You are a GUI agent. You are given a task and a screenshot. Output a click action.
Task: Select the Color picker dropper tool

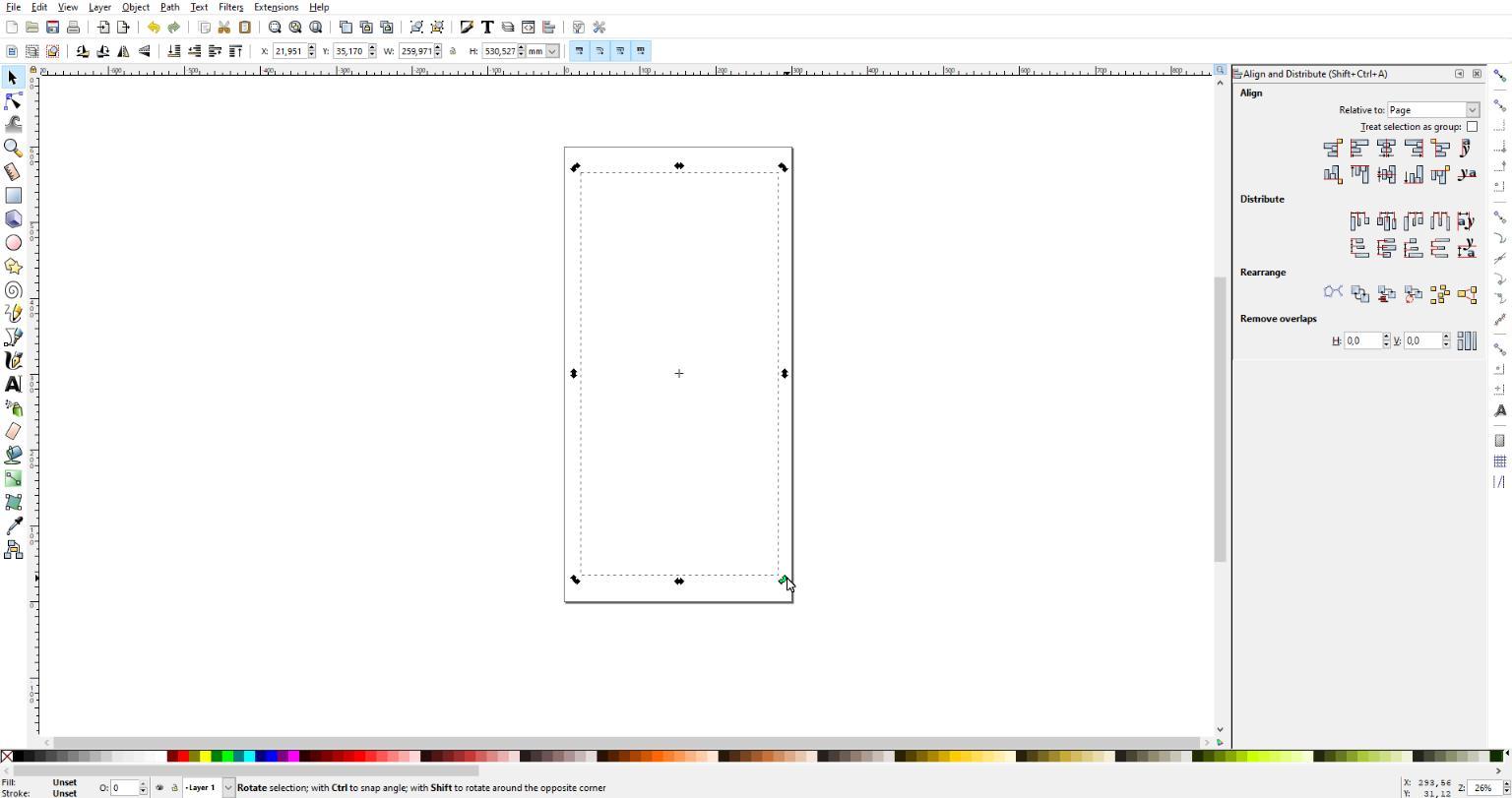(x=13, y=526)
